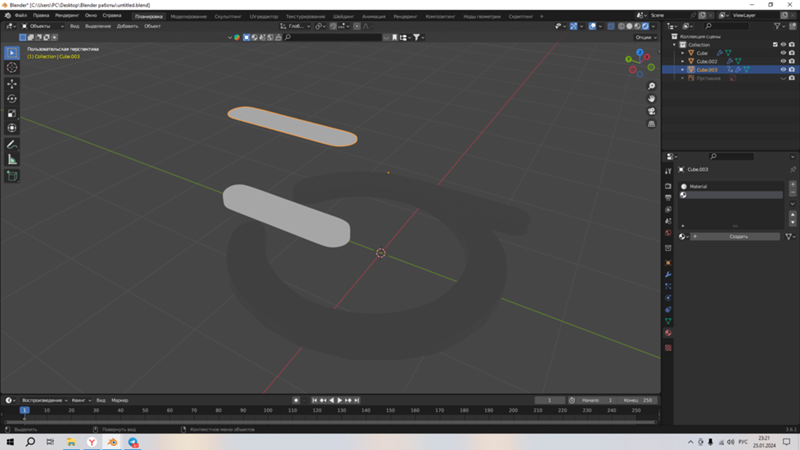Open the Правка menu
Image resolution: width=800 pixels, height=450 pixels.
41,16
